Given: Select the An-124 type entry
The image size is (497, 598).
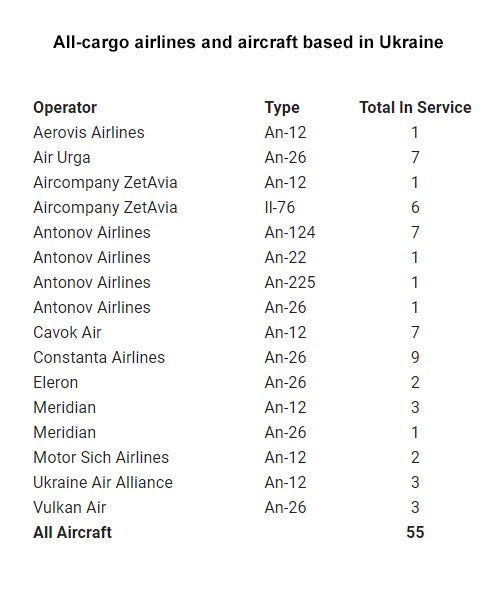Looking at the screenshot, I should click(x=290, y=233).
